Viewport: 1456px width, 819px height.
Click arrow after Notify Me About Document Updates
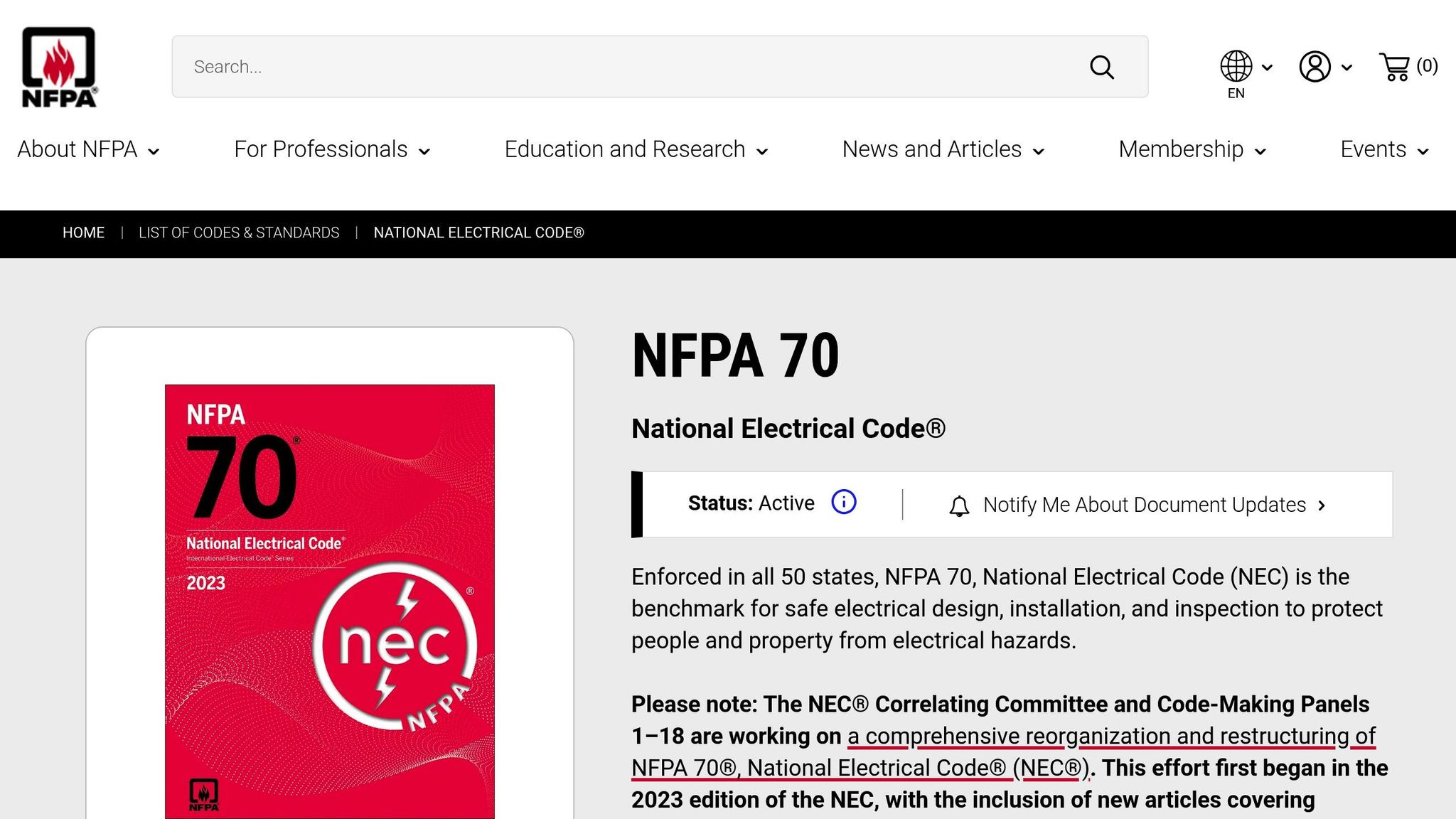1322,505
